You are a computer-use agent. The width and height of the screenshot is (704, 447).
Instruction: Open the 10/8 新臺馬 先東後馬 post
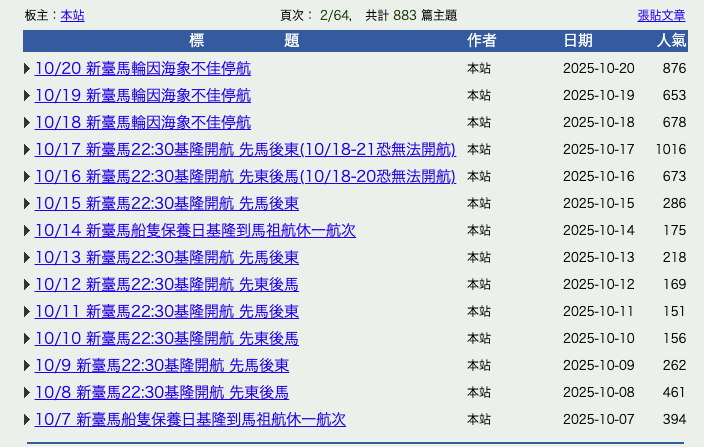coord(161,393)
